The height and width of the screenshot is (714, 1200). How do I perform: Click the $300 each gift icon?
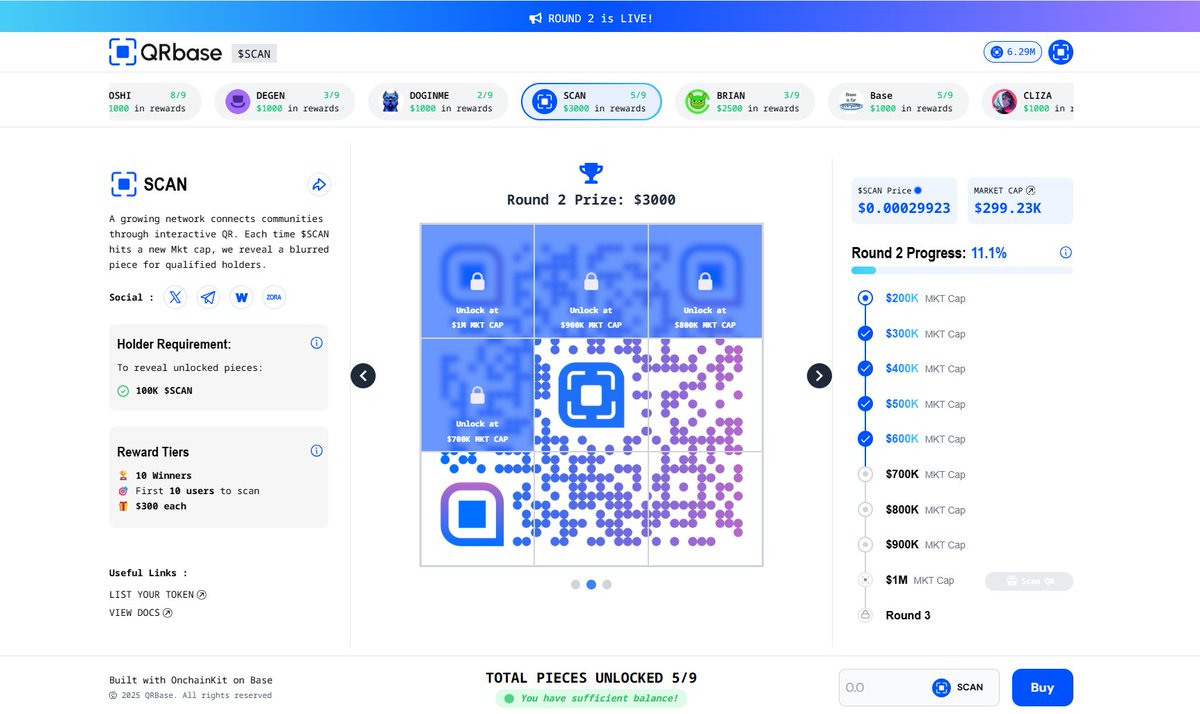[x=123, y=506]
